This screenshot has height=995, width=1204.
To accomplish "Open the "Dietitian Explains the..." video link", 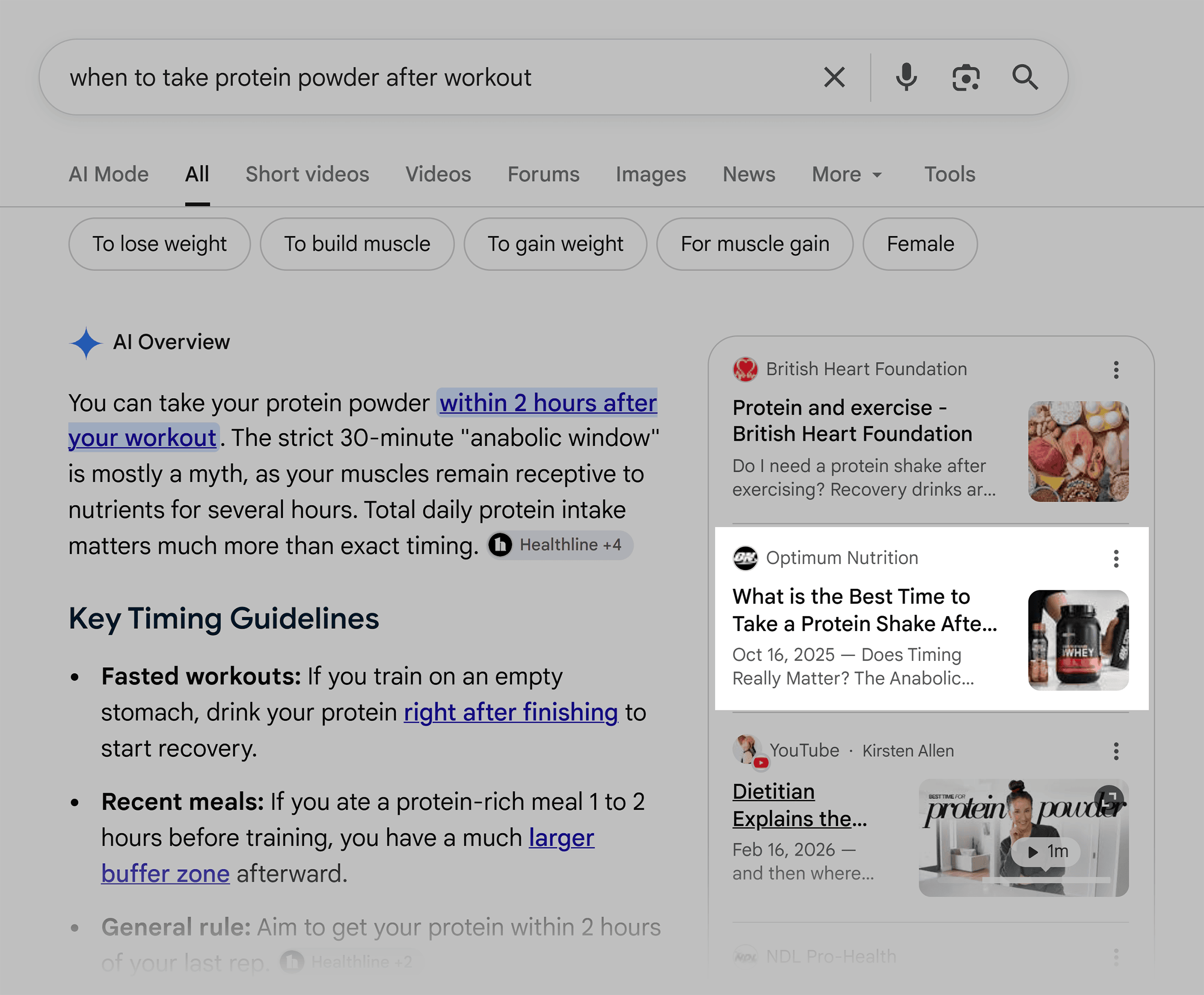I will click(800, 805).
